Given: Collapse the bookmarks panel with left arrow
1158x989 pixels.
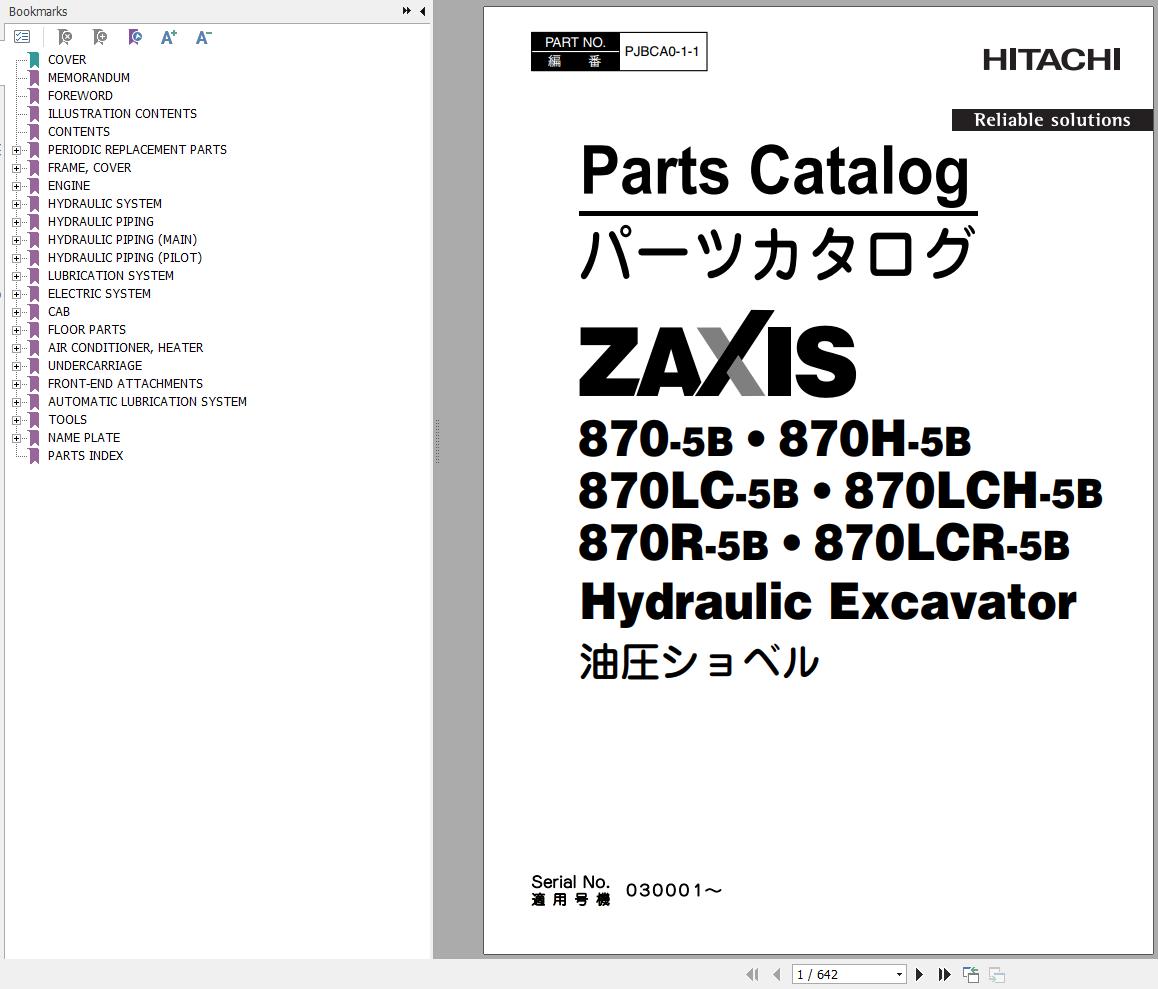Looking at the screenshot, I should (x=422, y=11).
